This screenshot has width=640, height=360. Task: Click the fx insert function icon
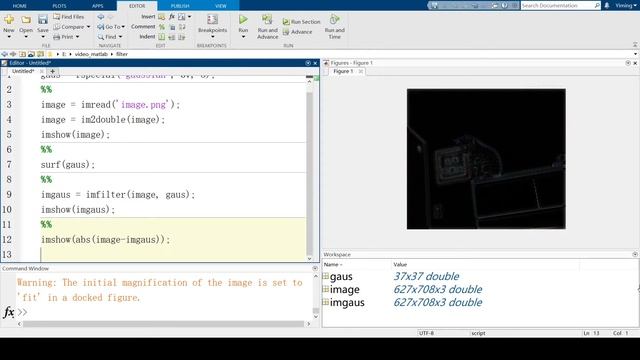pos(172,17)
